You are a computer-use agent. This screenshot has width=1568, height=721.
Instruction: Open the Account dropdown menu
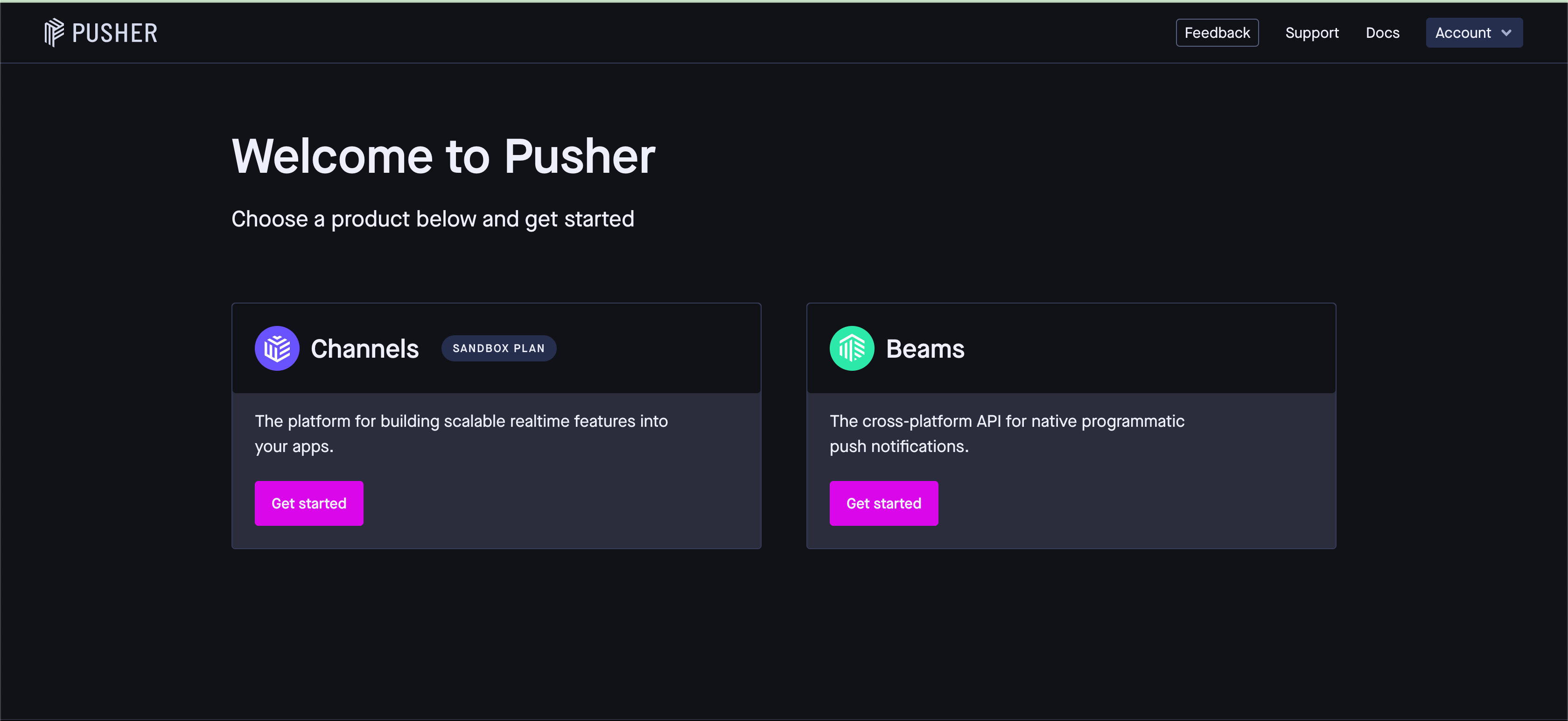coord(1474,33)
